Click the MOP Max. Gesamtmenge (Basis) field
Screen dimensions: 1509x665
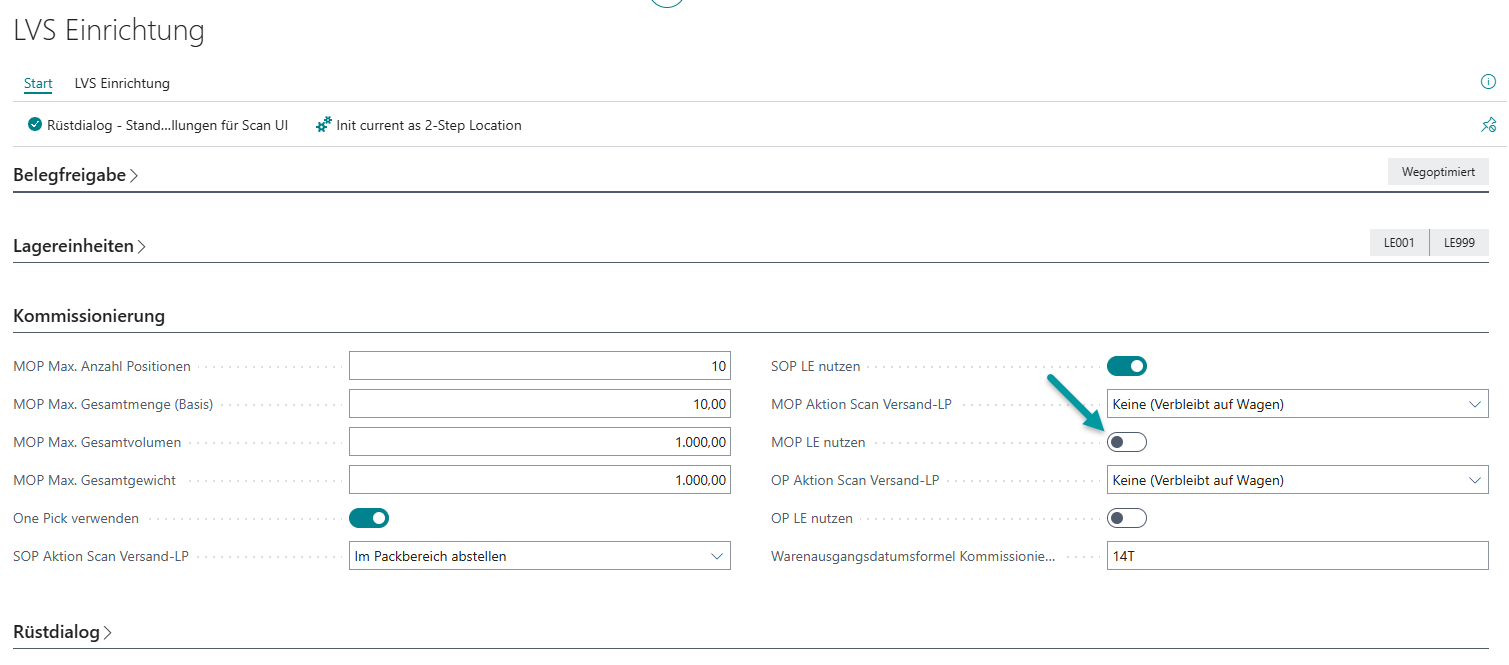(540, 404)
